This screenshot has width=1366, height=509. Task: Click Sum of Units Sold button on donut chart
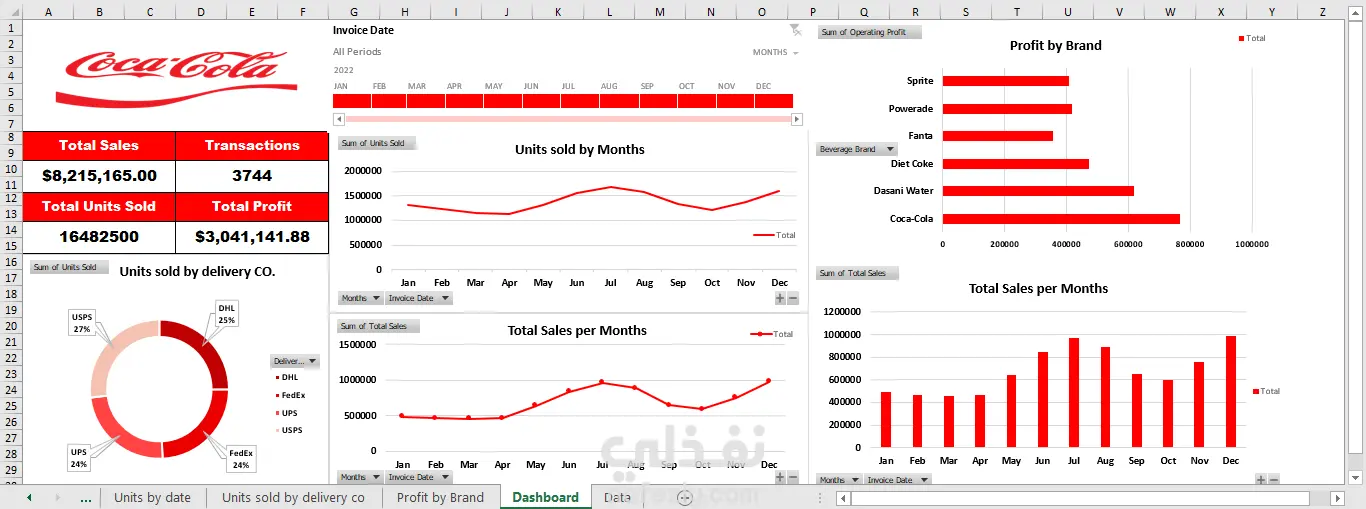(x=68, y=267)
